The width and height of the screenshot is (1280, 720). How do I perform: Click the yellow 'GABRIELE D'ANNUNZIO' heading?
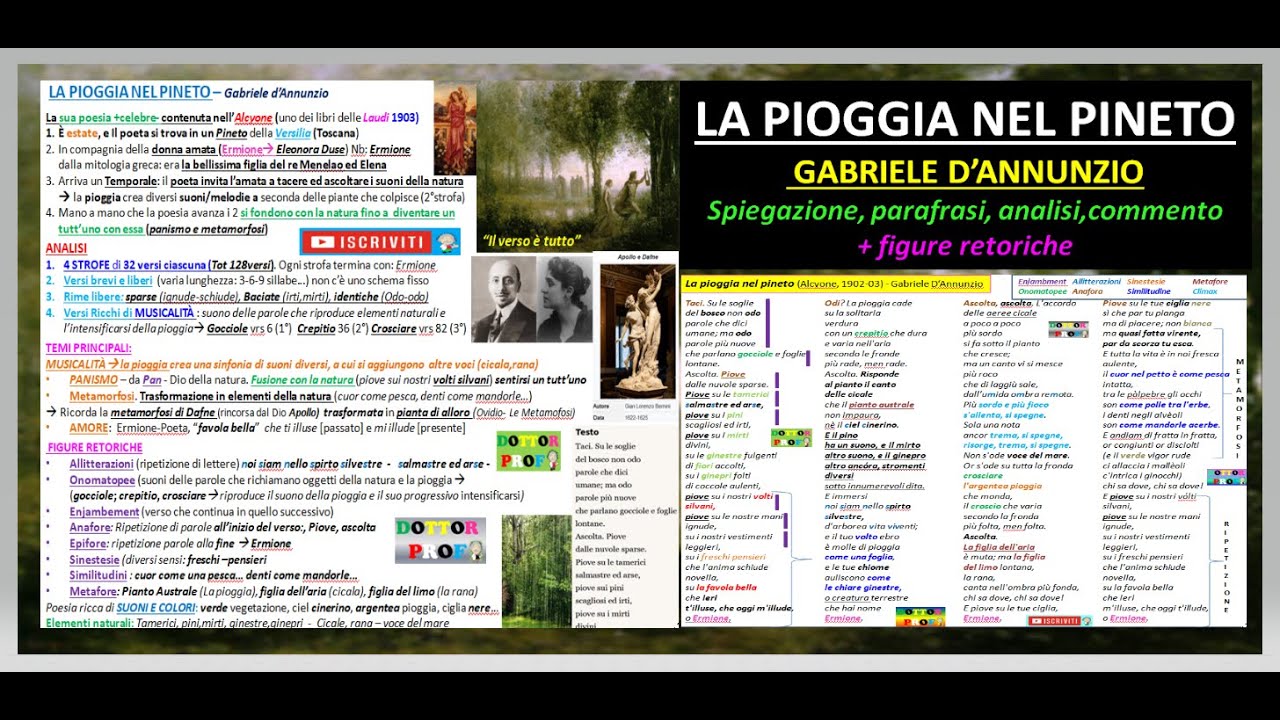pyautogui.click(x=967, y=171)
